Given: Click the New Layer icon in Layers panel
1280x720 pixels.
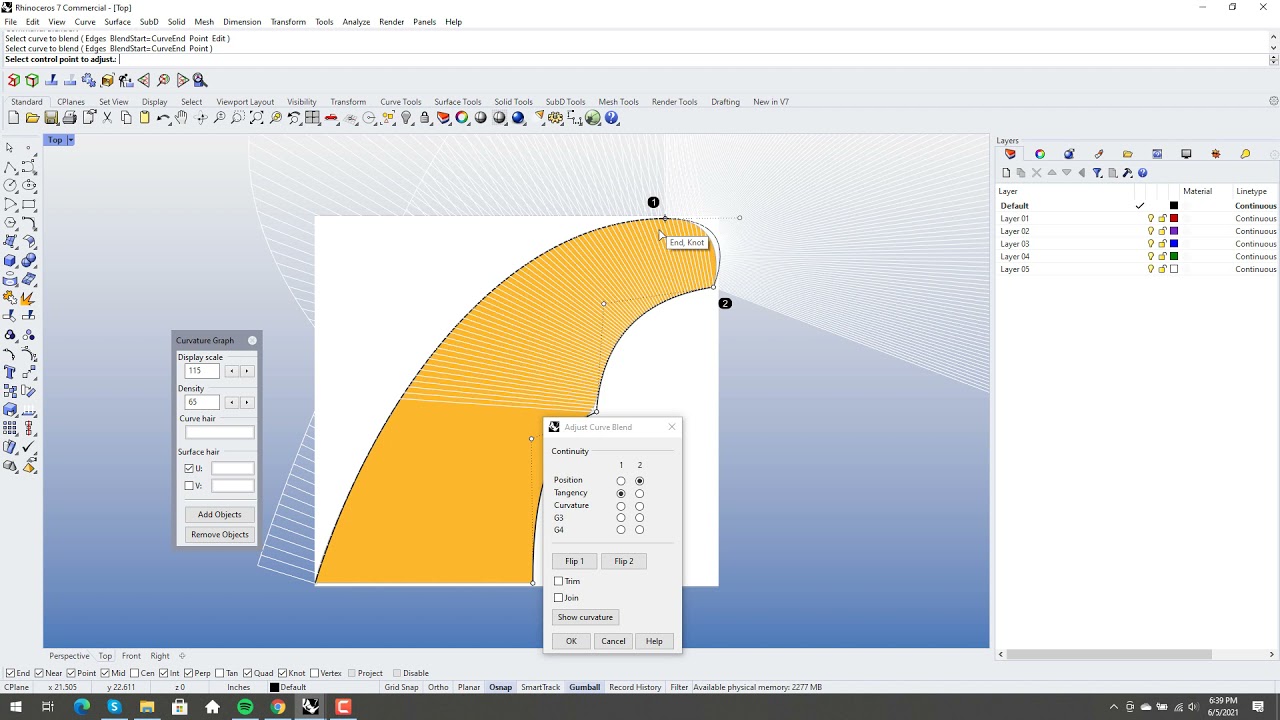Looking at the screenshot, I should coord(1006,173).
